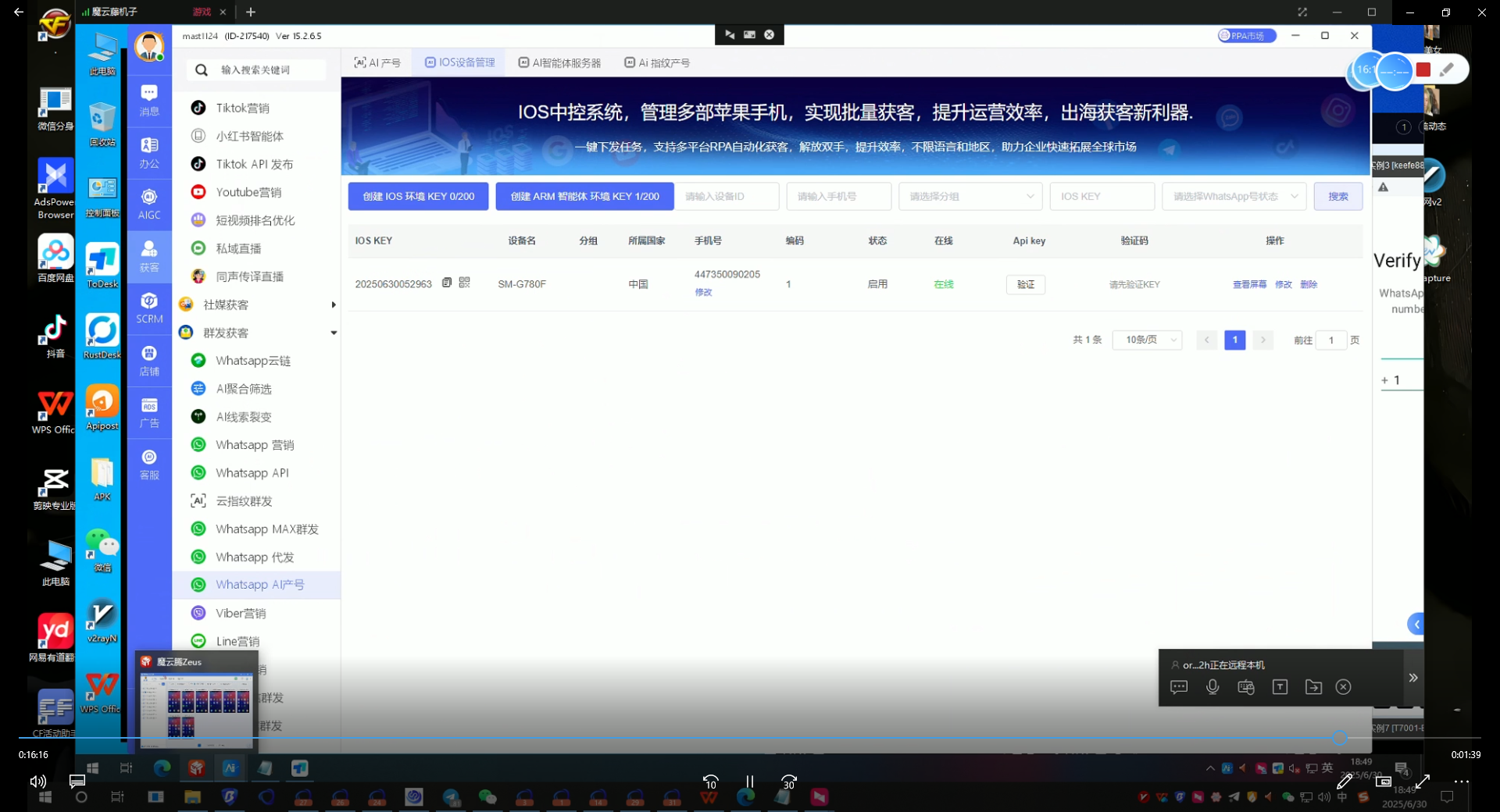Click the 请输入设备ID input field
This screenshot has width=1500, height=812.
coord(727,197)
